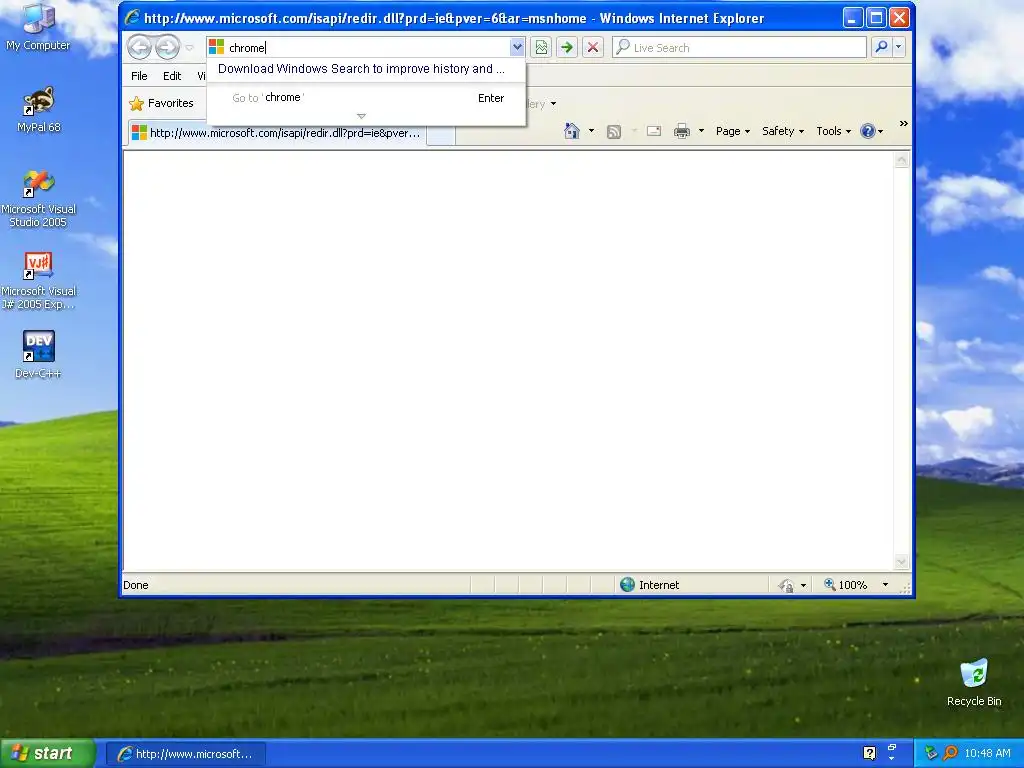The width and height of the screenshot is (1024, 768).
Task: Click the orange magnifier tray icon
Action: [x=950, y=753]
